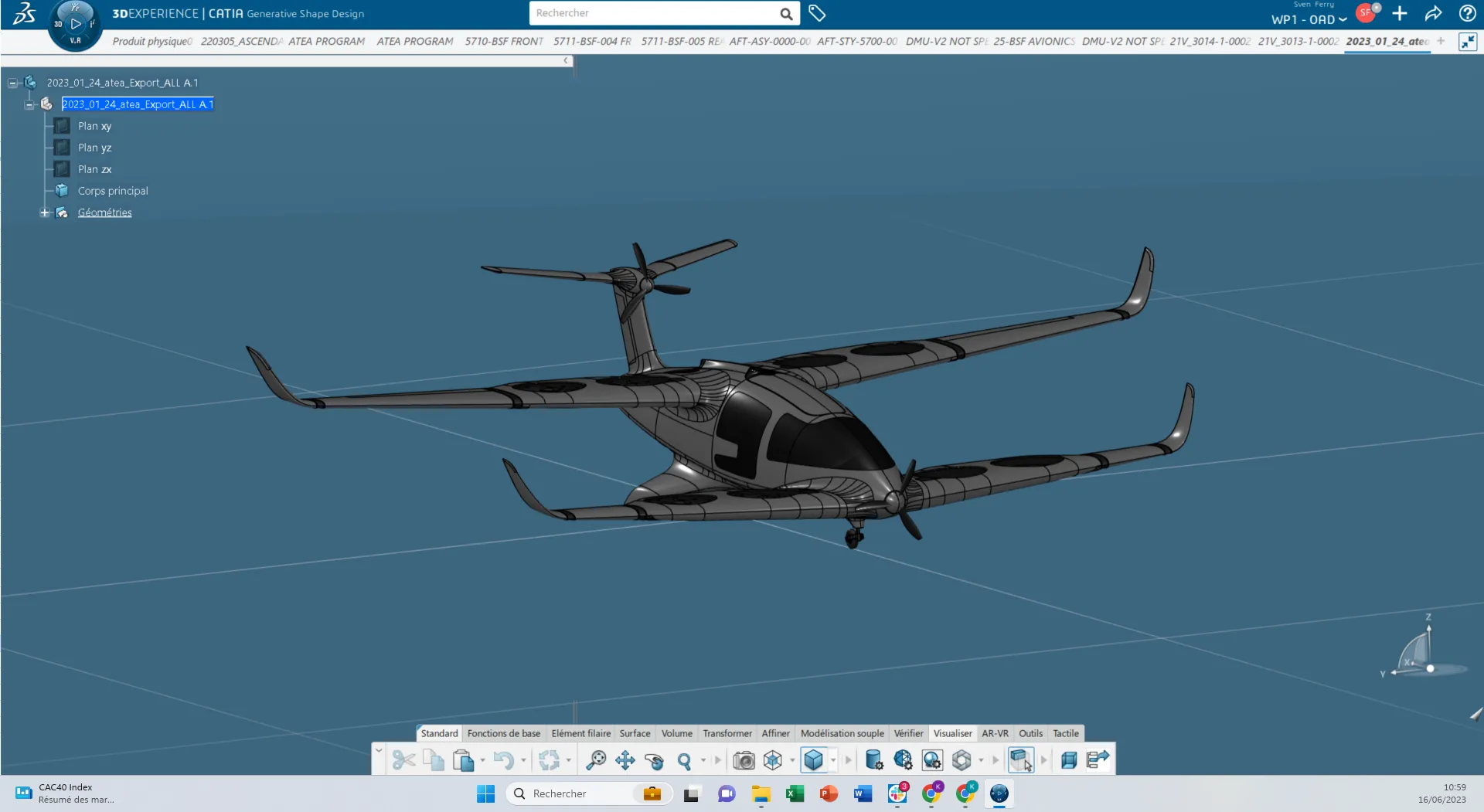Open dropdown next to shaded cube icon
1484x812 pixels.
(x=833, y=760)
